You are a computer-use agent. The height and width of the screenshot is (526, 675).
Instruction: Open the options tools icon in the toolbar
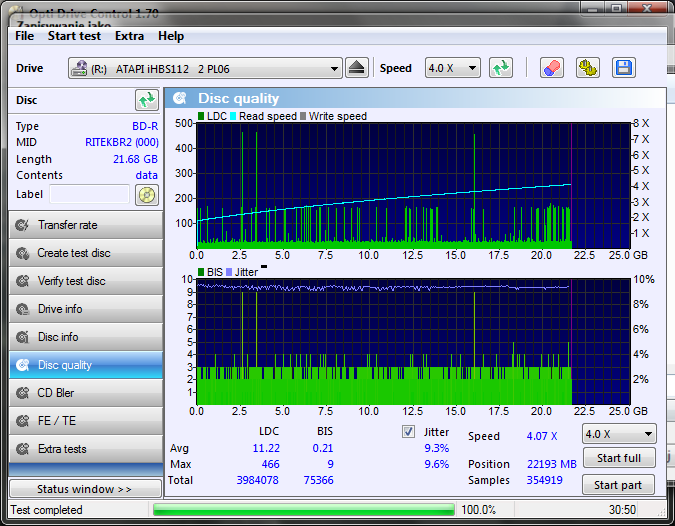tap(588, 68)
